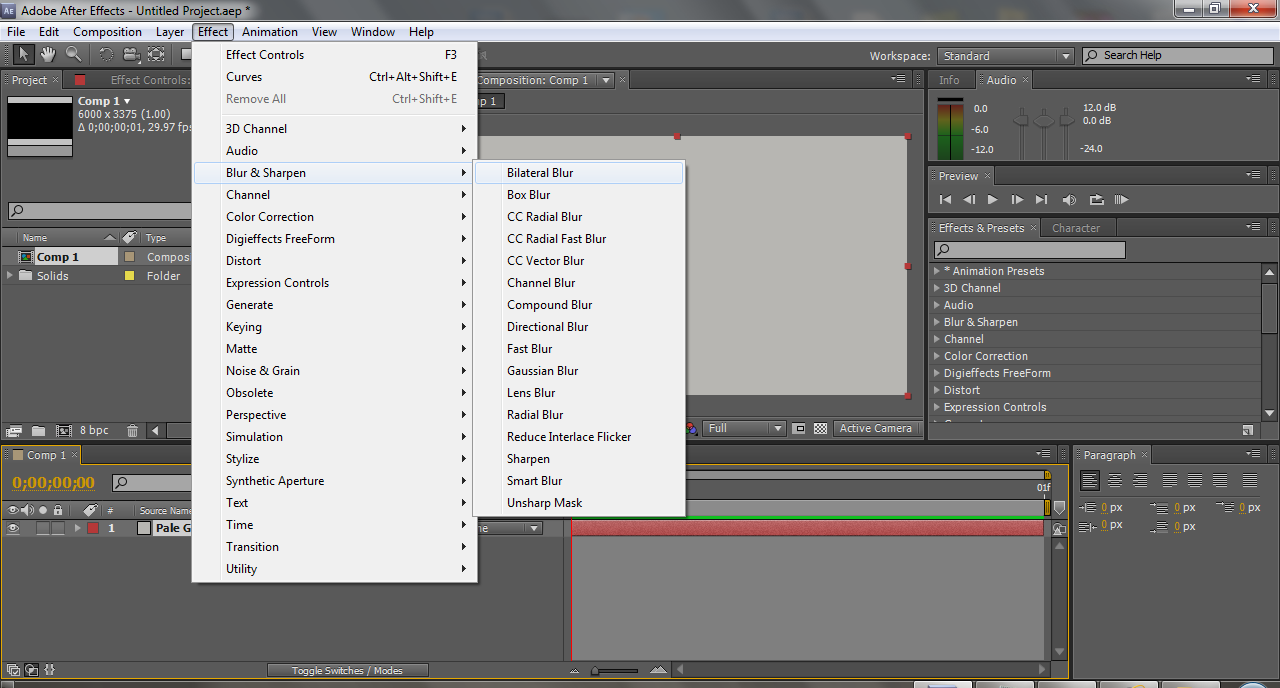This screenshot has width=1280, height=688.
Task: Select the Rotation tool
Action: (x=106, y=55)
